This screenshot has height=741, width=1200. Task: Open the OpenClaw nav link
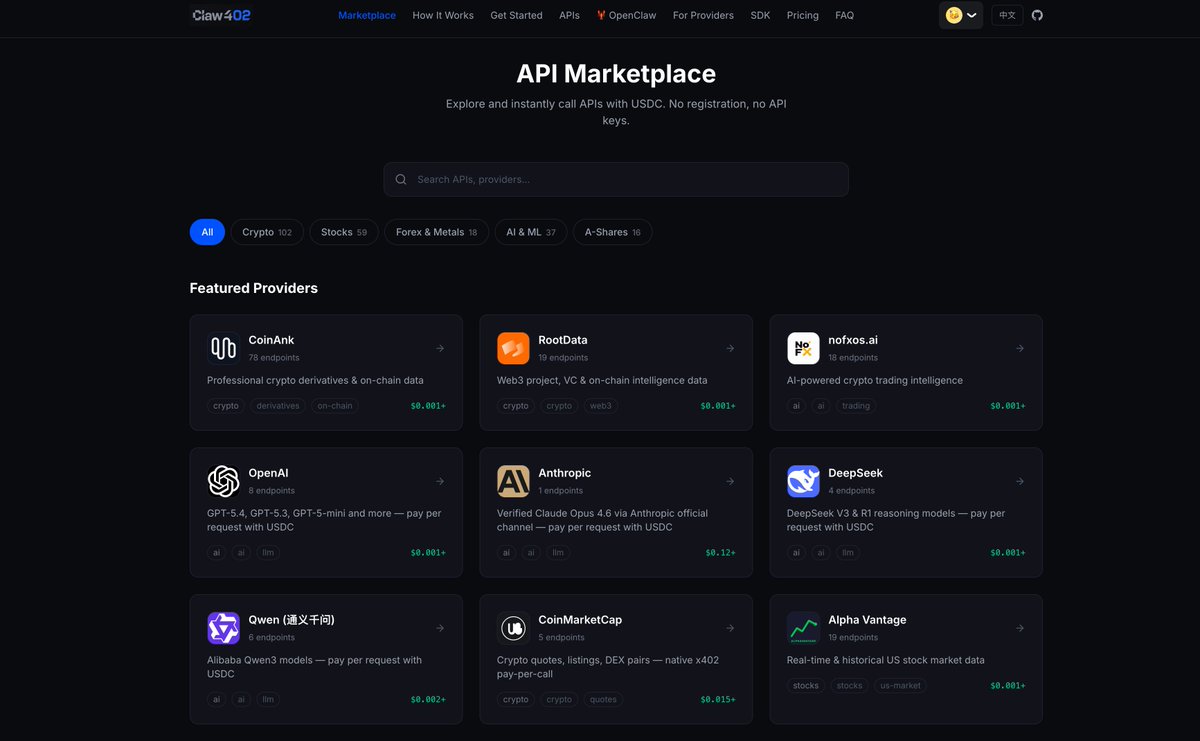626,15
